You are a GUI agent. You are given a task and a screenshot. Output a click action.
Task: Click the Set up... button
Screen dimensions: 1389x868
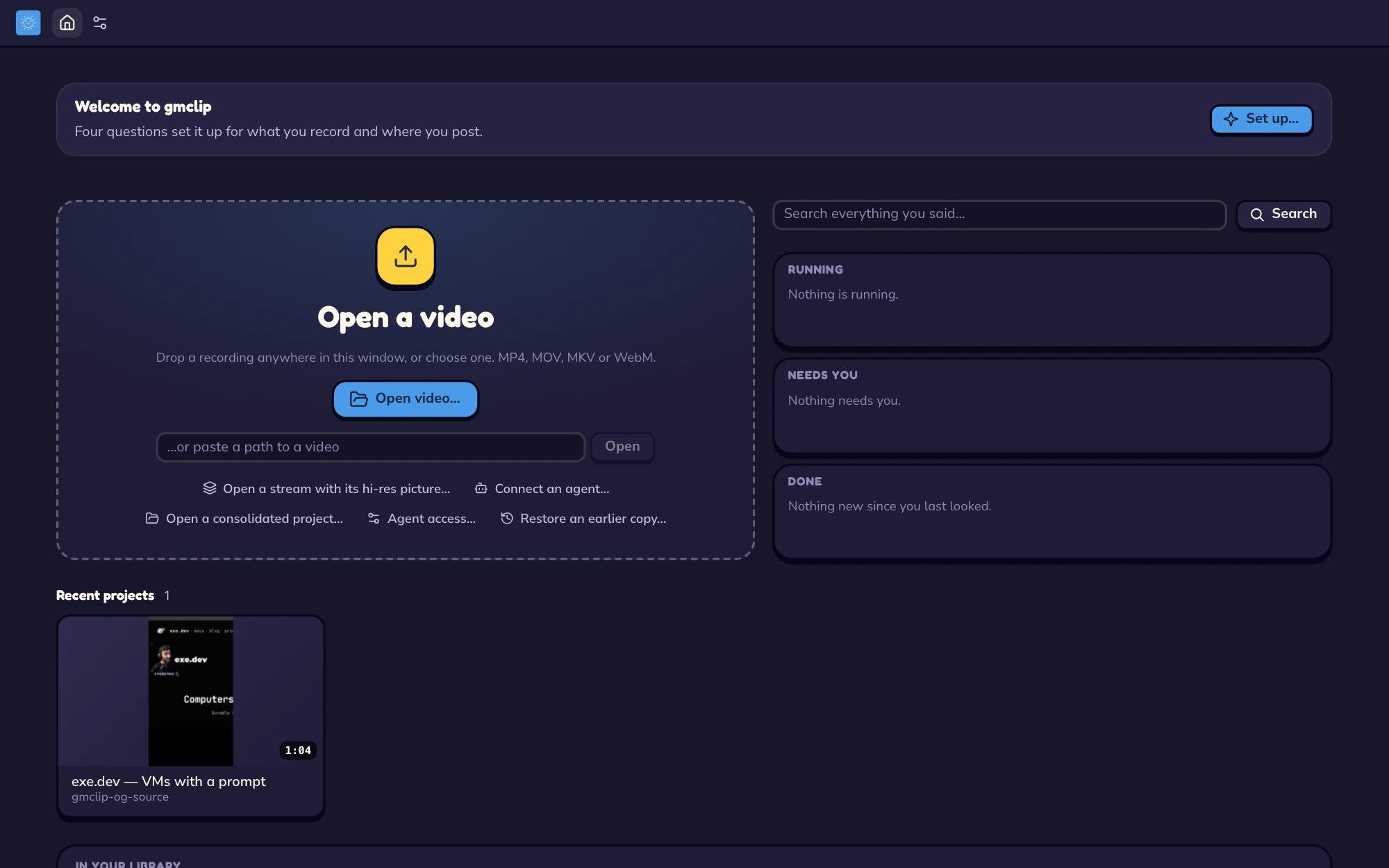click(1261, 119)
